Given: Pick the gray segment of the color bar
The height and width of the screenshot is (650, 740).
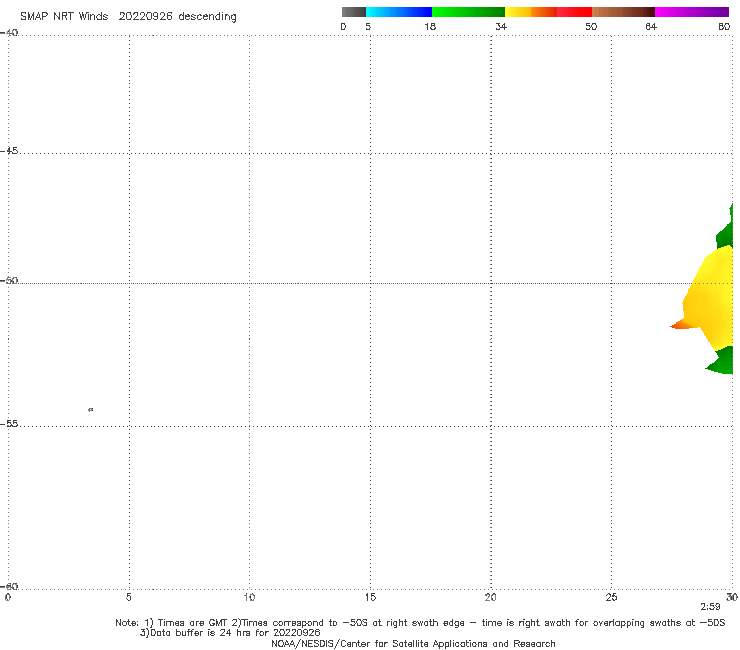Looking at the screenshot, I should click(353, 12).
